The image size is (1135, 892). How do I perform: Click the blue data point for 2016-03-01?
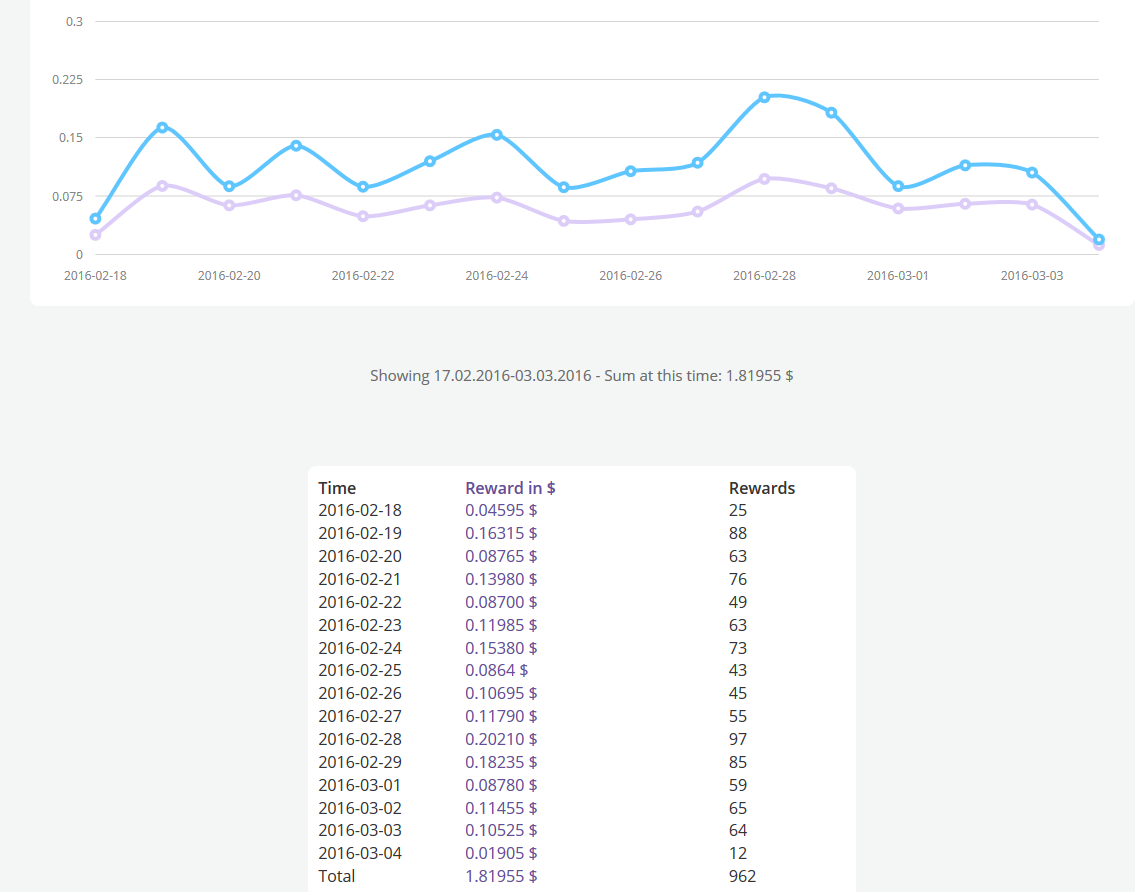tap(898, 186)
